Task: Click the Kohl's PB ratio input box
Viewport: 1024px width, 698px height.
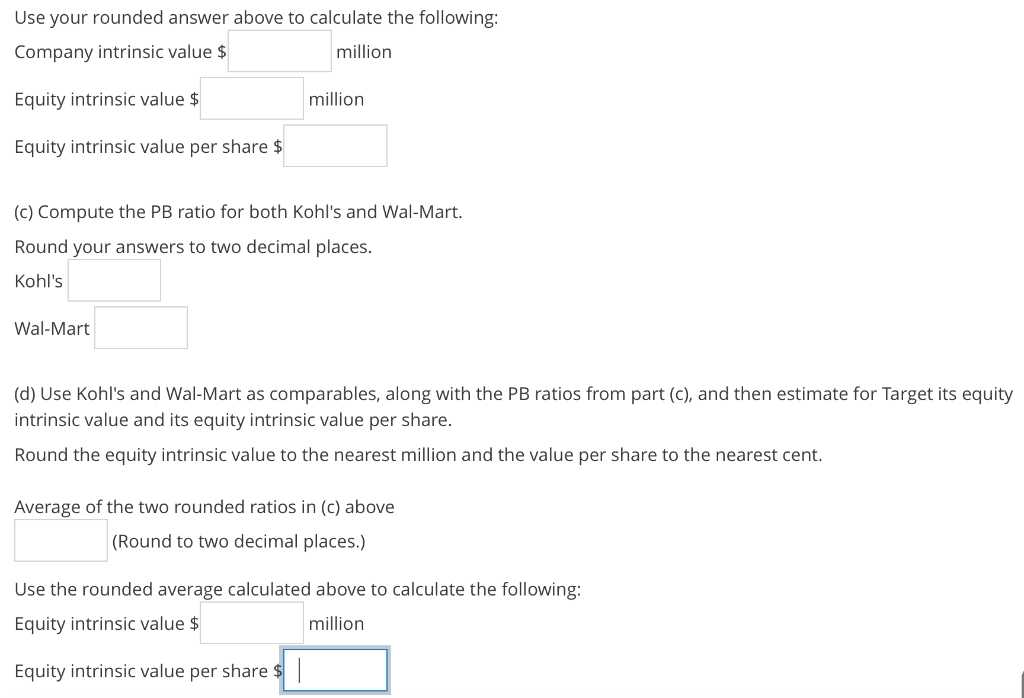Action: coord(113,280)
